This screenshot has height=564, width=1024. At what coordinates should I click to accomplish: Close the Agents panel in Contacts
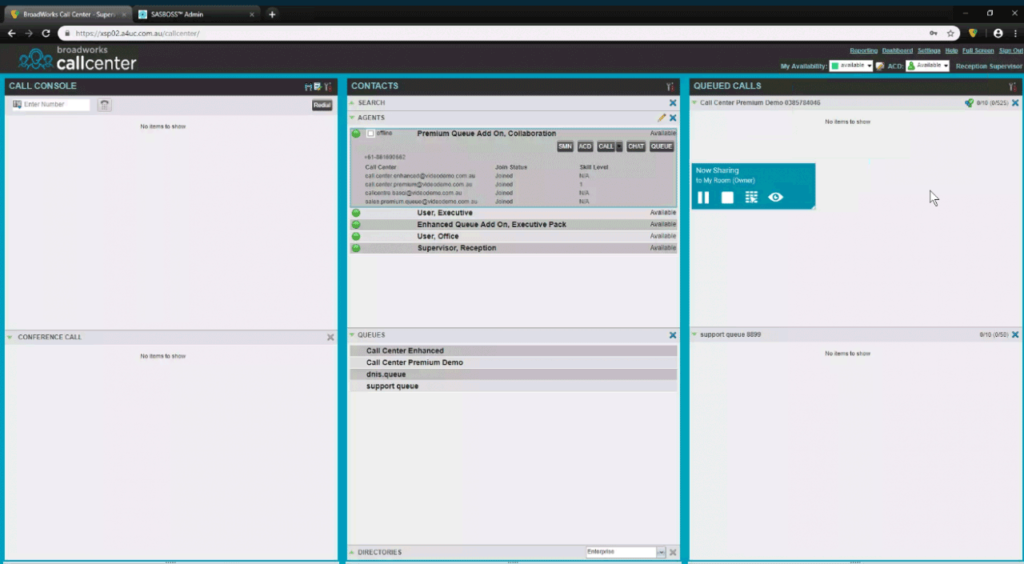(673, 118)
